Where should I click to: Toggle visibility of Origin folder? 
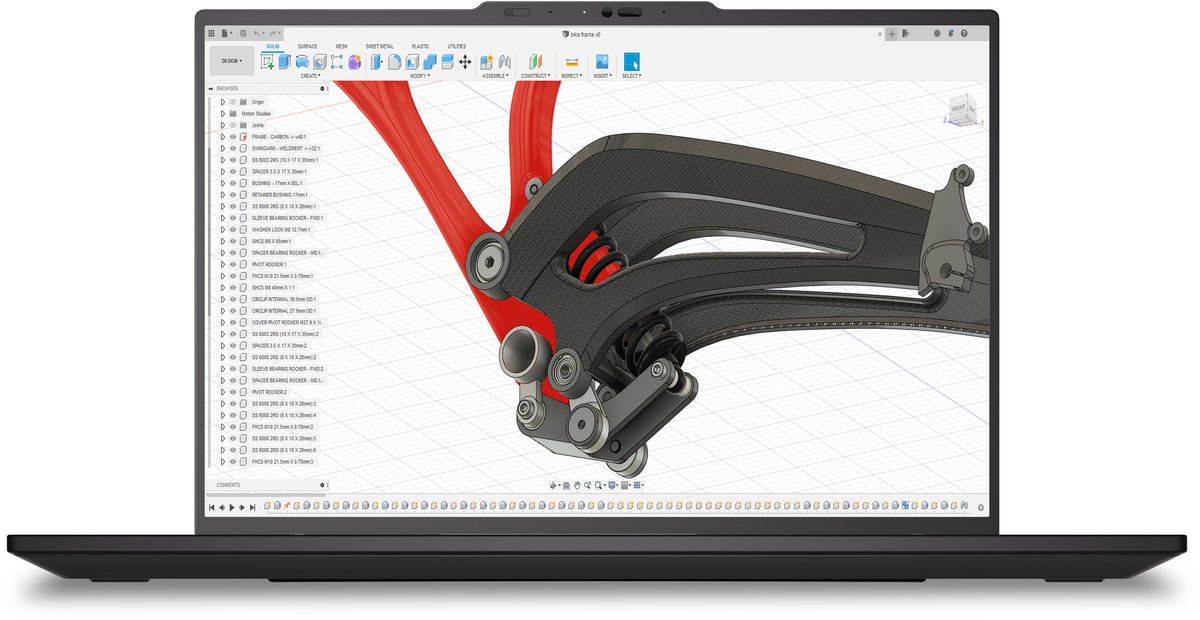[232, 102]
